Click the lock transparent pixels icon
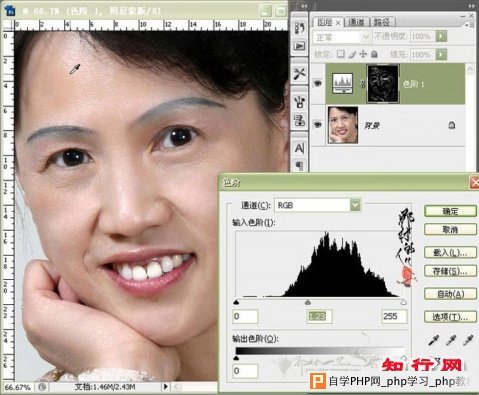 (x=340, y=54)
